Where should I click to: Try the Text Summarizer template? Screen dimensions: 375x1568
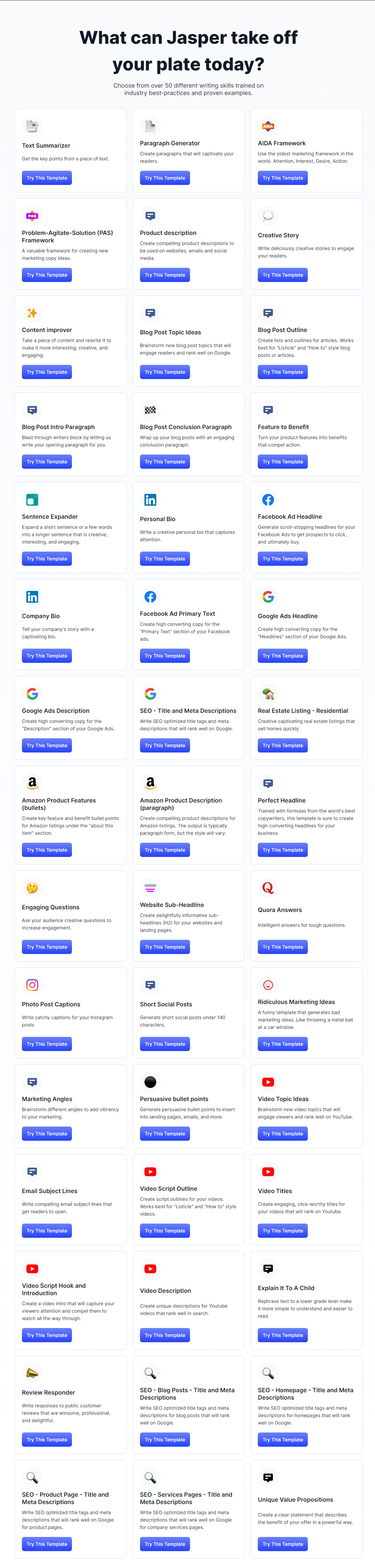(x=47, y=178)
